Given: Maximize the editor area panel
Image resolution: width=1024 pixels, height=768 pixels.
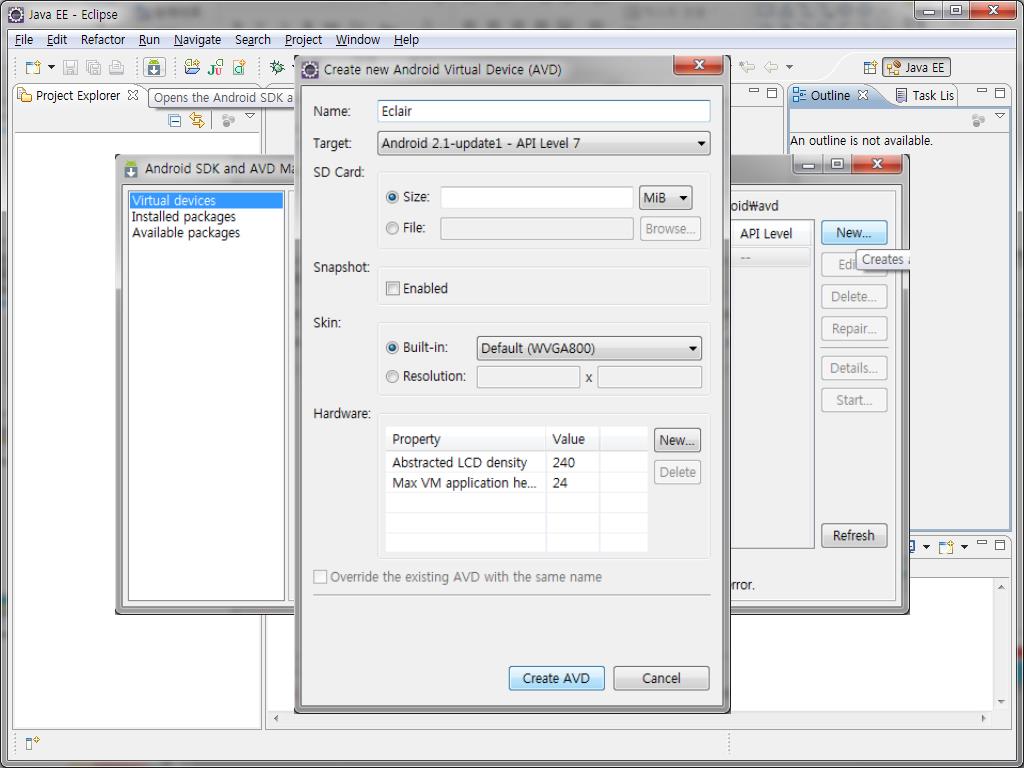Looking at the screenshot, I should [772, 93].
